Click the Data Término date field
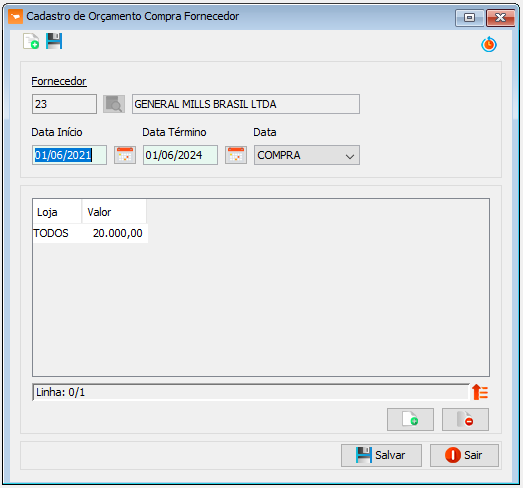Image resolution: width=523 pixels, height=488 pixels. pos(180,155)
